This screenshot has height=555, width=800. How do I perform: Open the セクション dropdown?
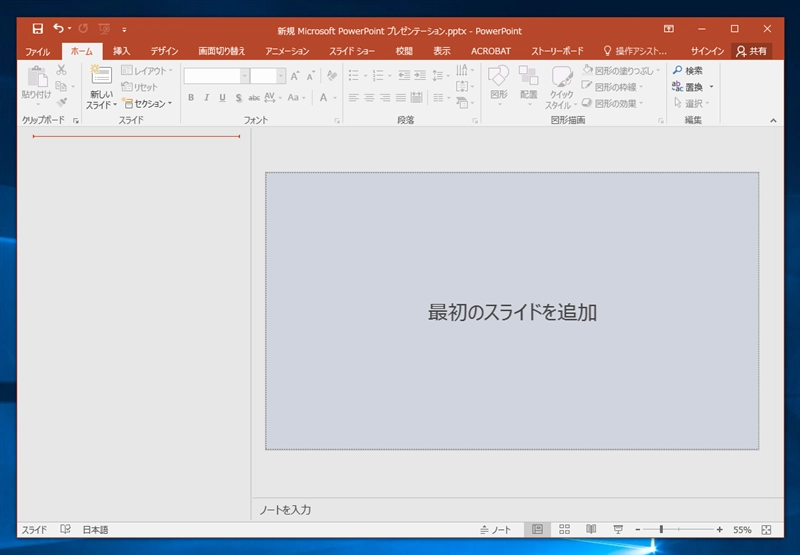click(147, 104)
